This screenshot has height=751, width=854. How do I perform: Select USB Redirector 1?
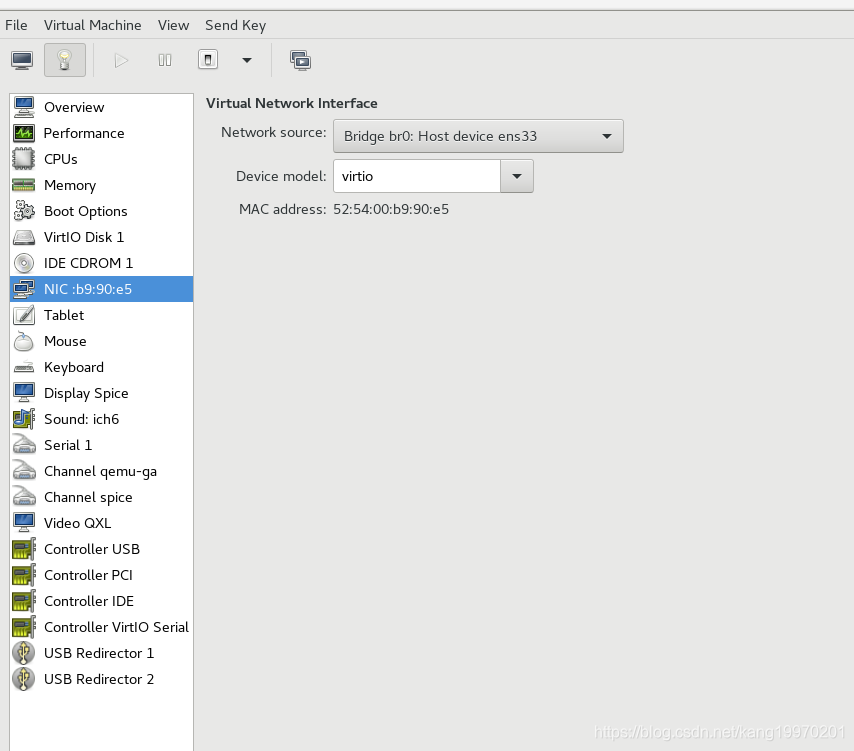(x=102, y=653)
